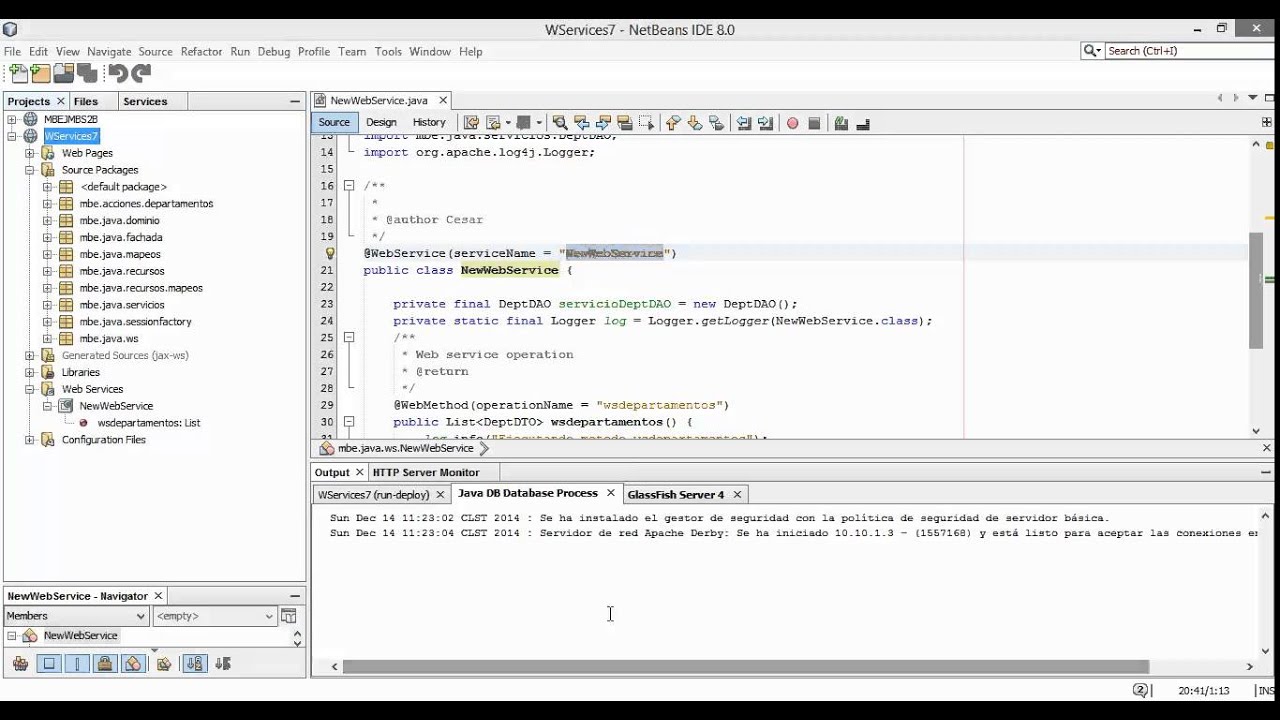Open the Members dropdown in Navigator
The width and height of the screenshot is (1280, 720).
click(x=76, y=616)
